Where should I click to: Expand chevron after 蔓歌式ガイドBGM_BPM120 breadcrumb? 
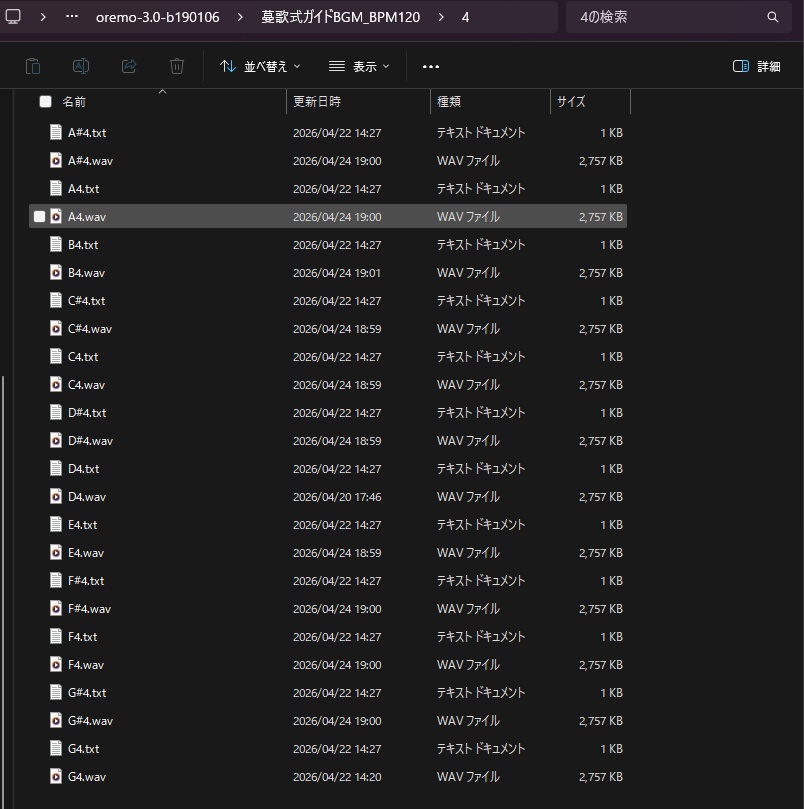point(441,17)
